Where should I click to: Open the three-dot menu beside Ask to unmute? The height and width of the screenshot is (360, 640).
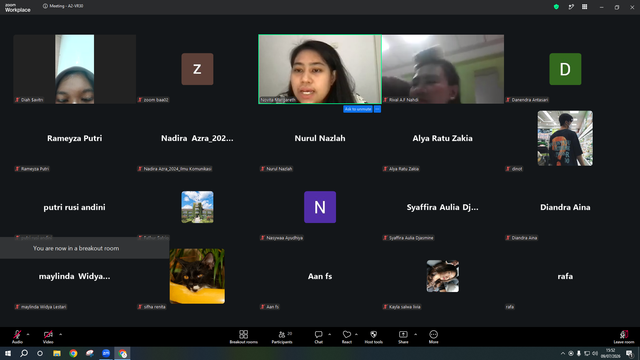coord(377,109)
